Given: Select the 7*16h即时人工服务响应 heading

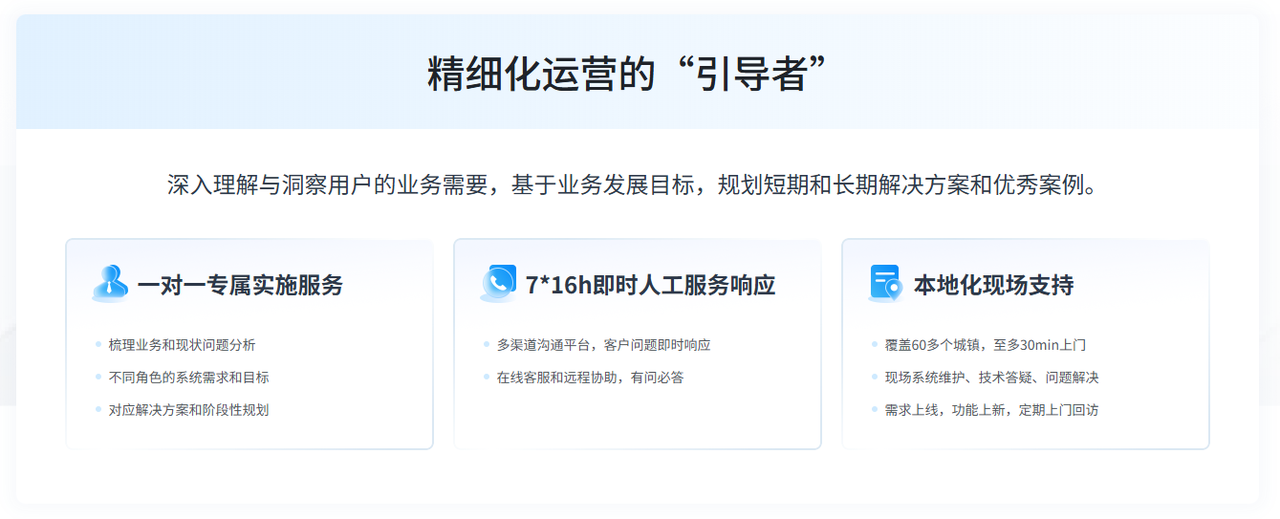Looking at the screenshot, I should click(651, 285).
